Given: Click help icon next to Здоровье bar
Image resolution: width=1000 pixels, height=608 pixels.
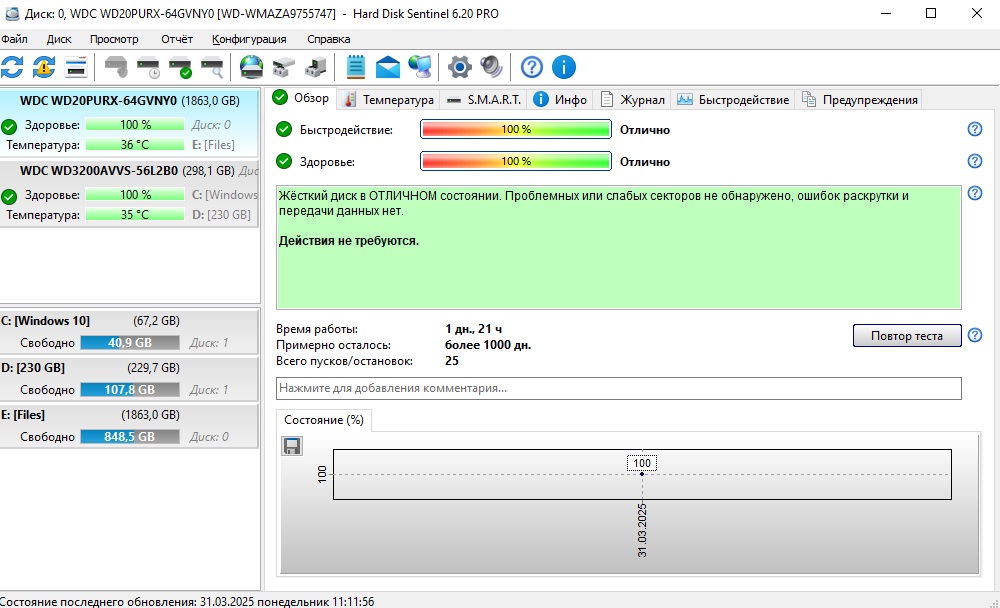Looking at the screenshot, I should click(x=974, y=161).
